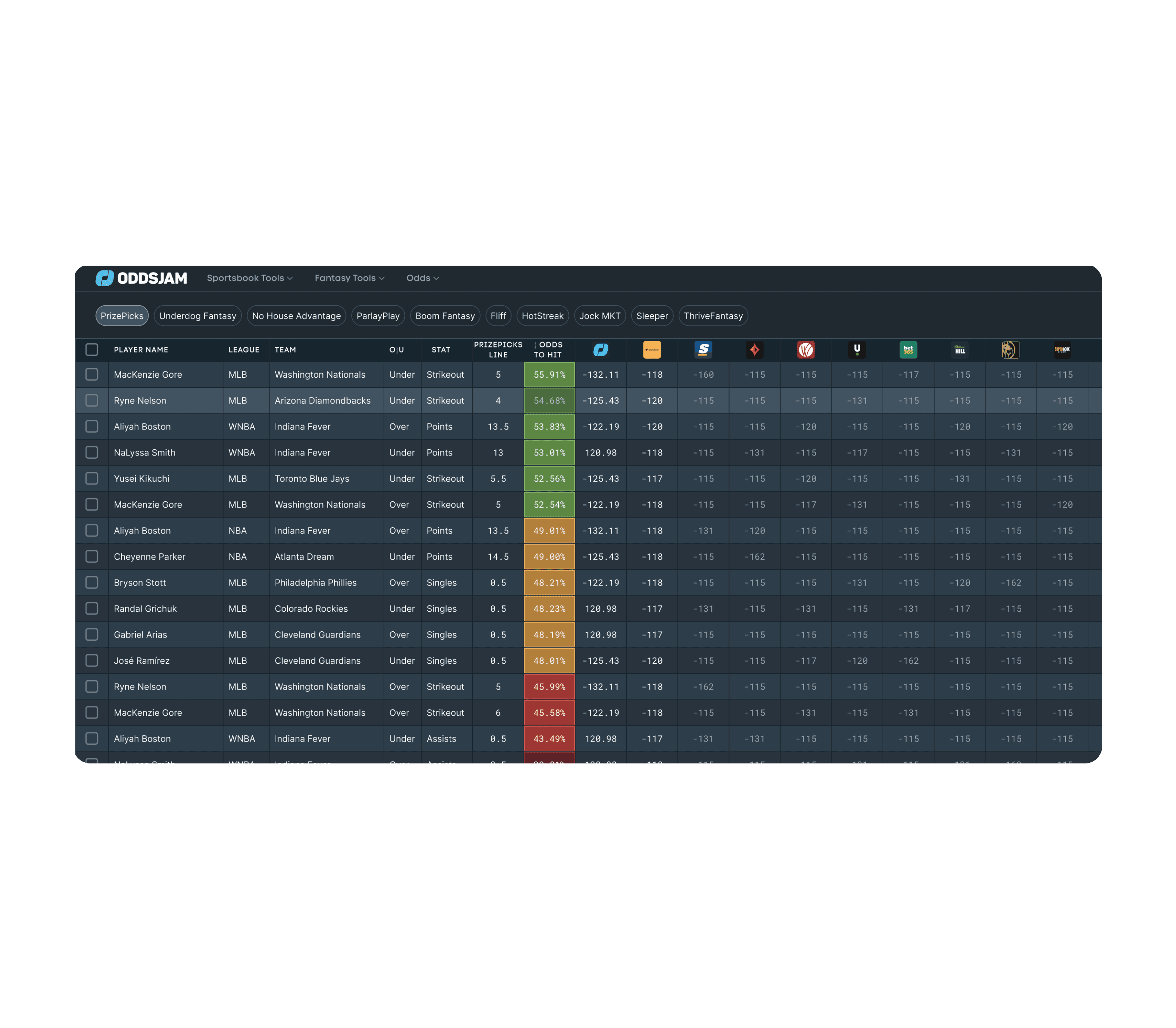Image resolution: width=1176 pixels, height=1028 pixels.
Task: Click the orange 49.01% odds cell
Action: click(550, 531)
